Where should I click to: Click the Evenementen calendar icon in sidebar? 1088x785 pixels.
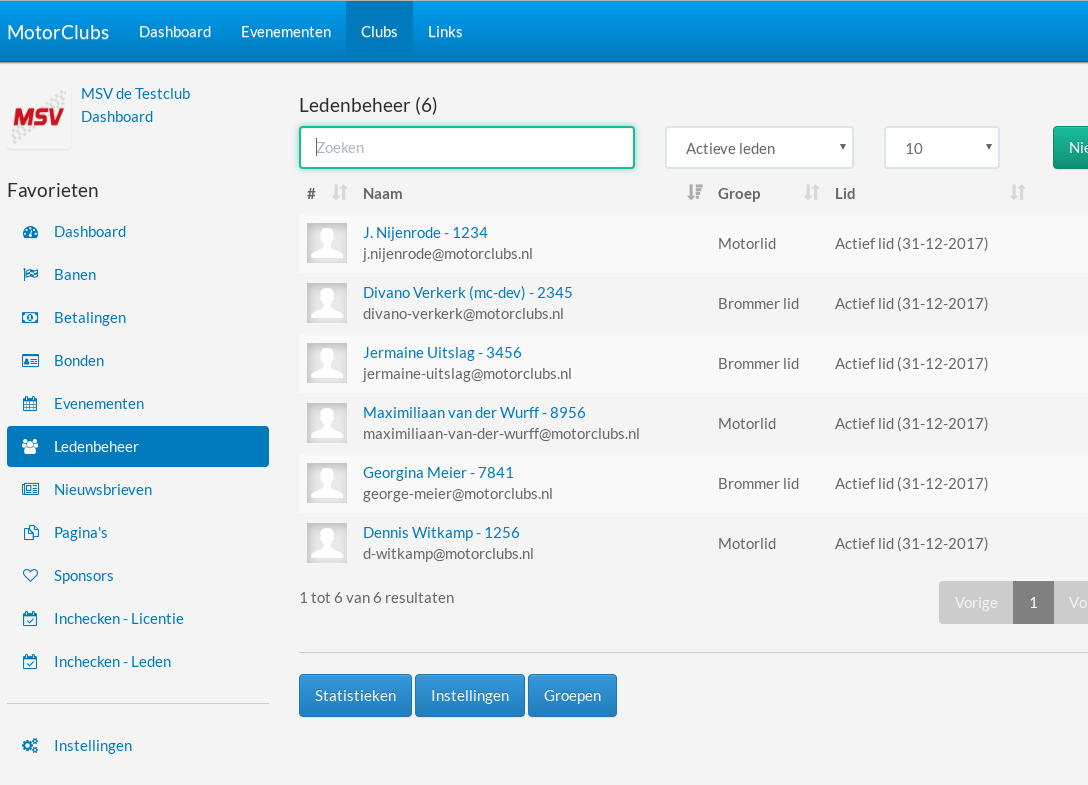[x=31, y=404]
